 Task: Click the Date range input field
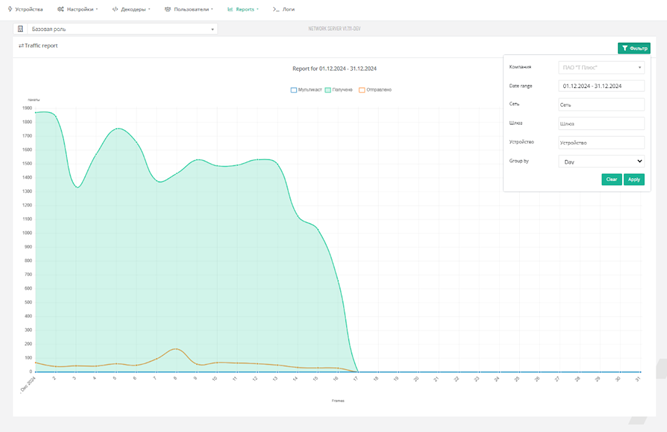[x=601, y=86]
